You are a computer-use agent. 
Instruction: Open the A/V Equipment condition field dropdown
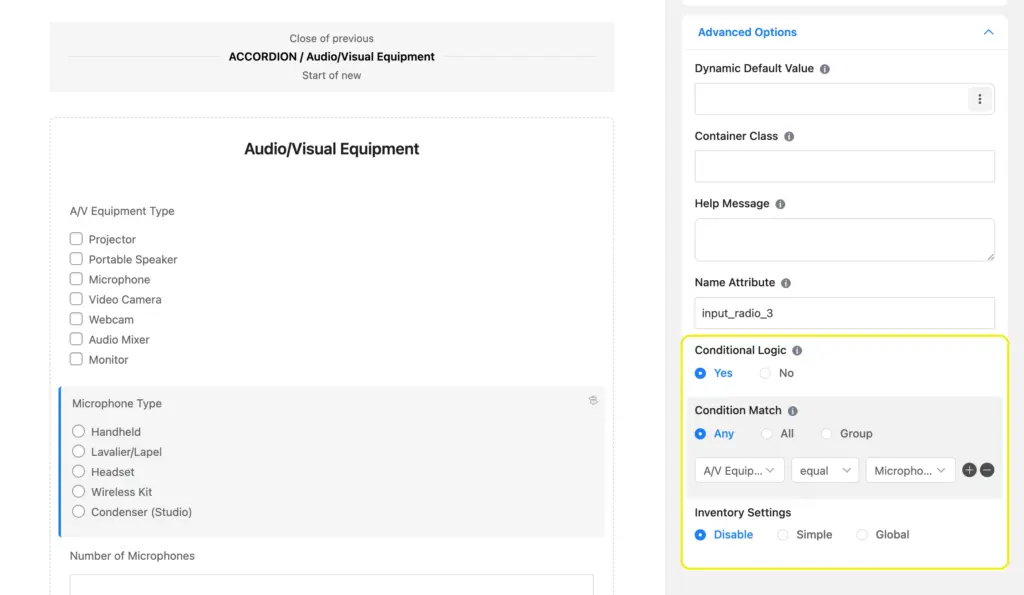click(x=739, y=470)
